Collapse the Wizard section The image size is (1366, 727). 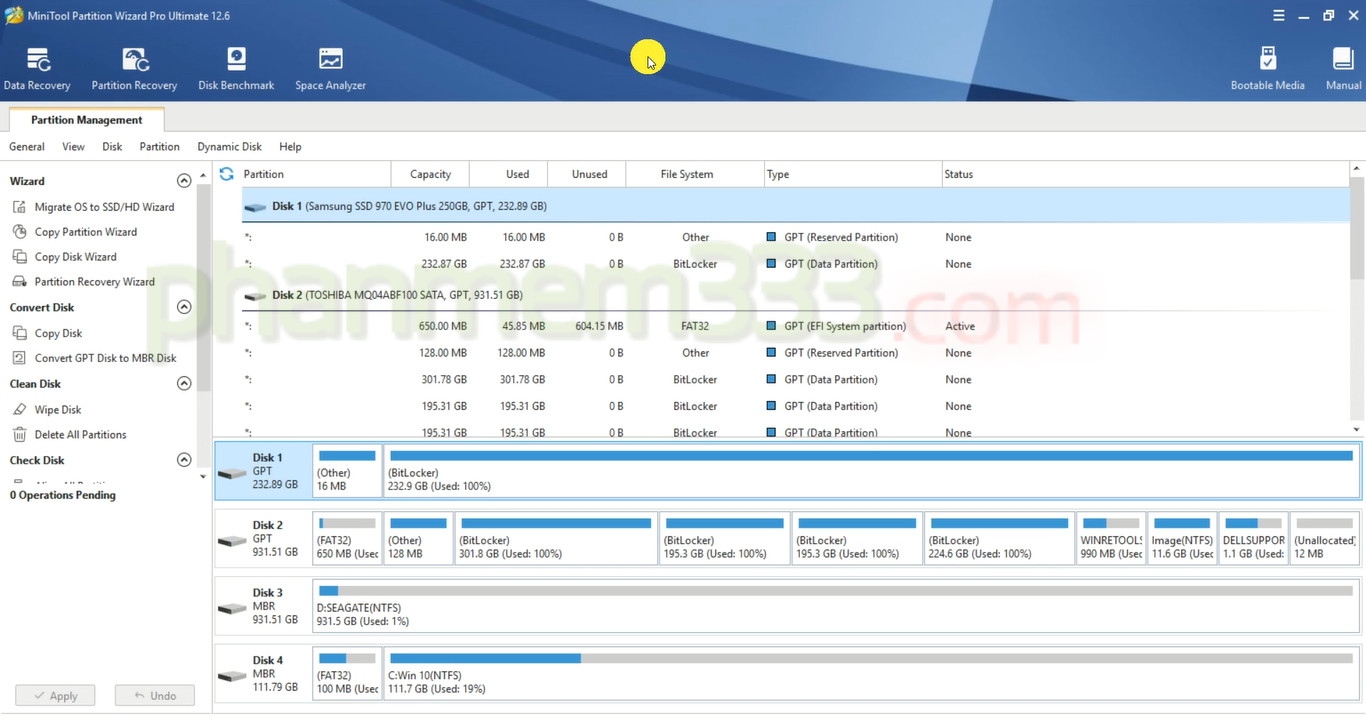pos(184,181)
